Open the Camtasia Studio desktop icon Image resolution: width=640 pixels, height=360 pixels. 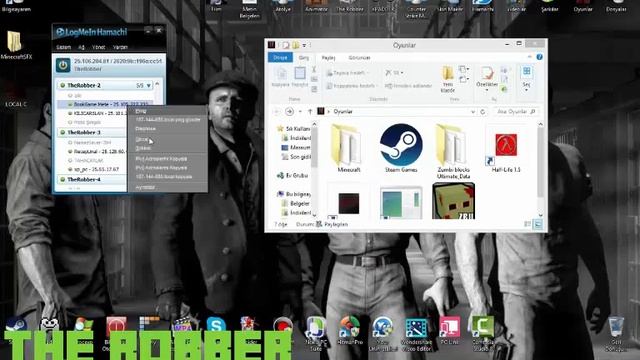[x=483, y=333]
